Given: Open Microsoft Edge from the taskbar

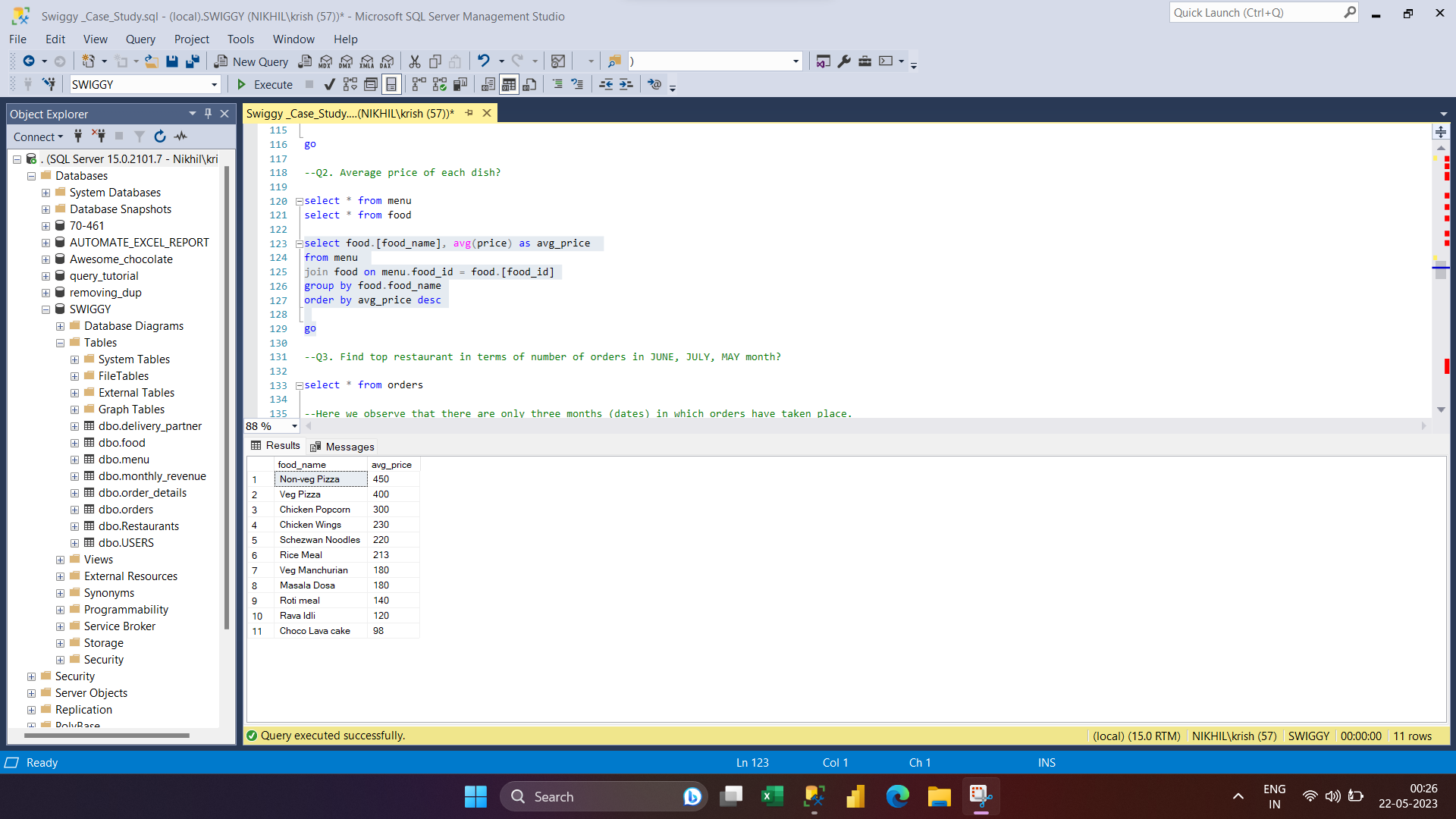Looking at the screenshot, I should 898,796.
